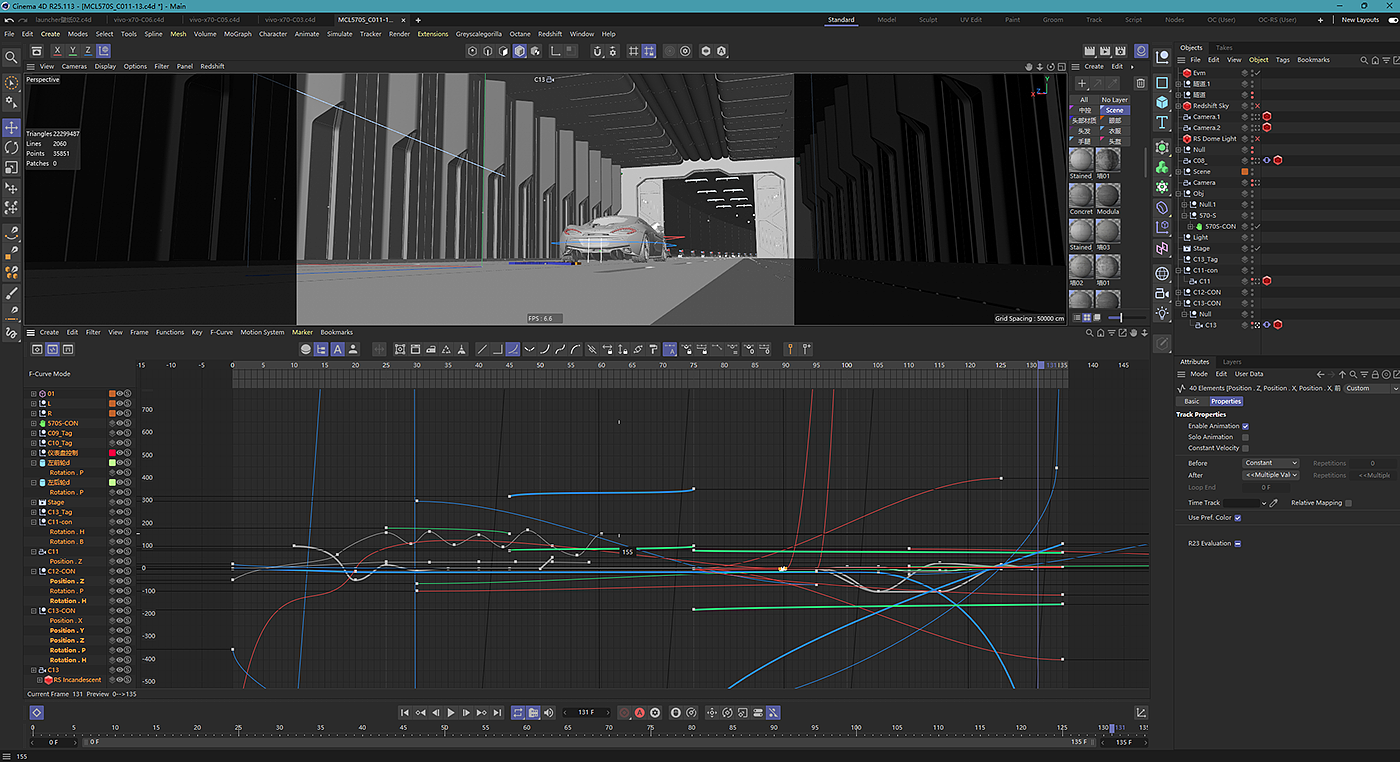Add a Text spline object from palette
This screenshot has width=1400, height=762.
(x=1162, y=122)
